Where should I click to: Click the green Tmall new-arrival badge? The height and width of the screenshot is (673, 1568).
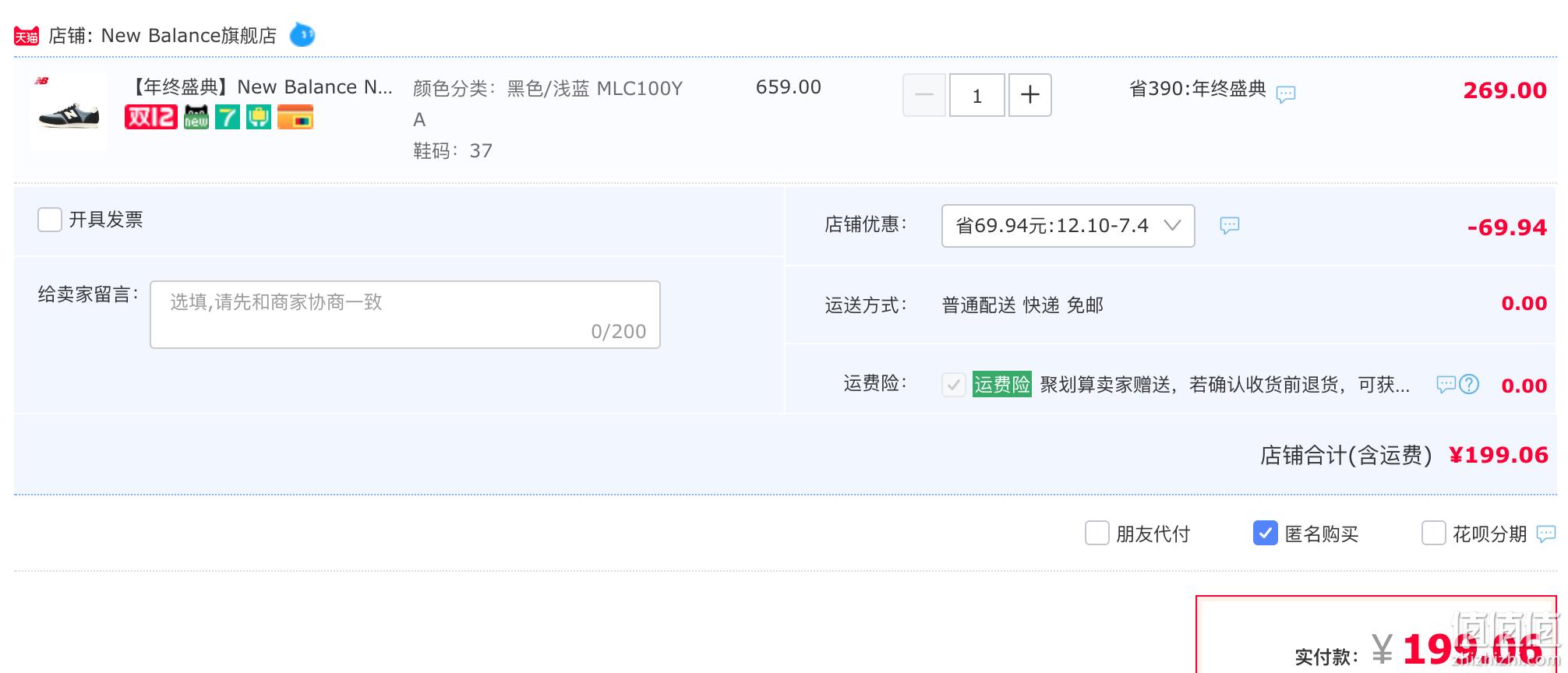click(x=196, y=117)
